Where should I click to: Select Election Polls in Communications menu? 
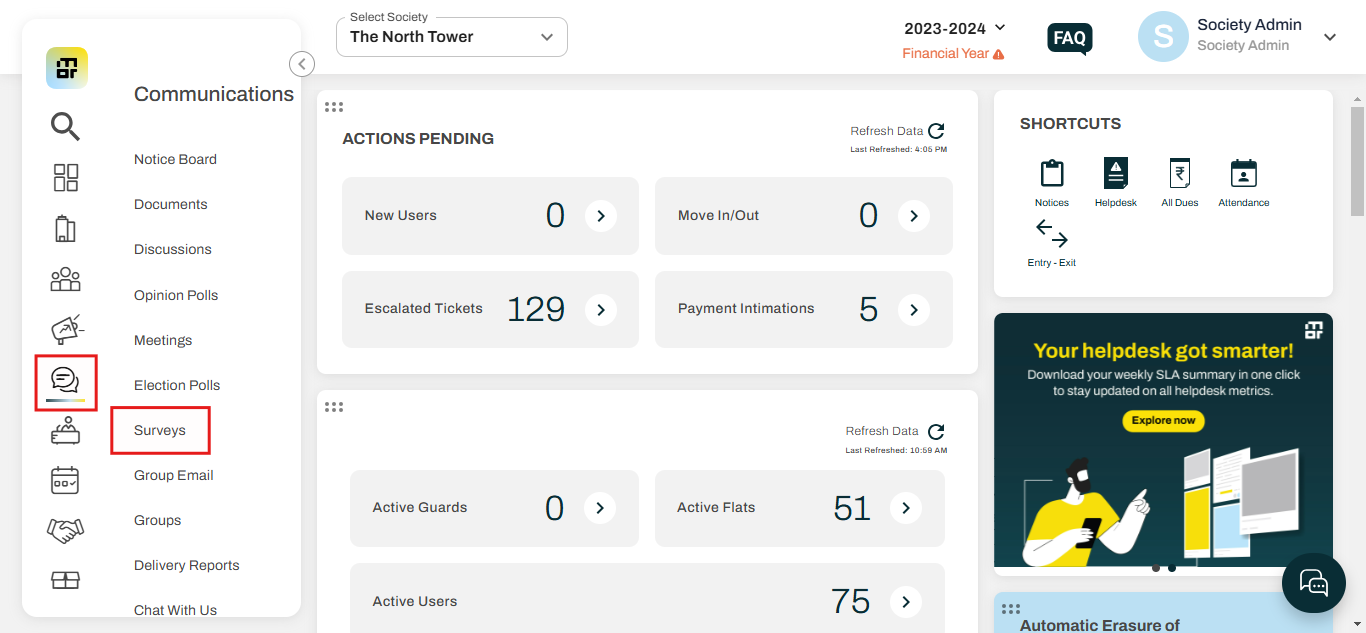tap(177, 386)
